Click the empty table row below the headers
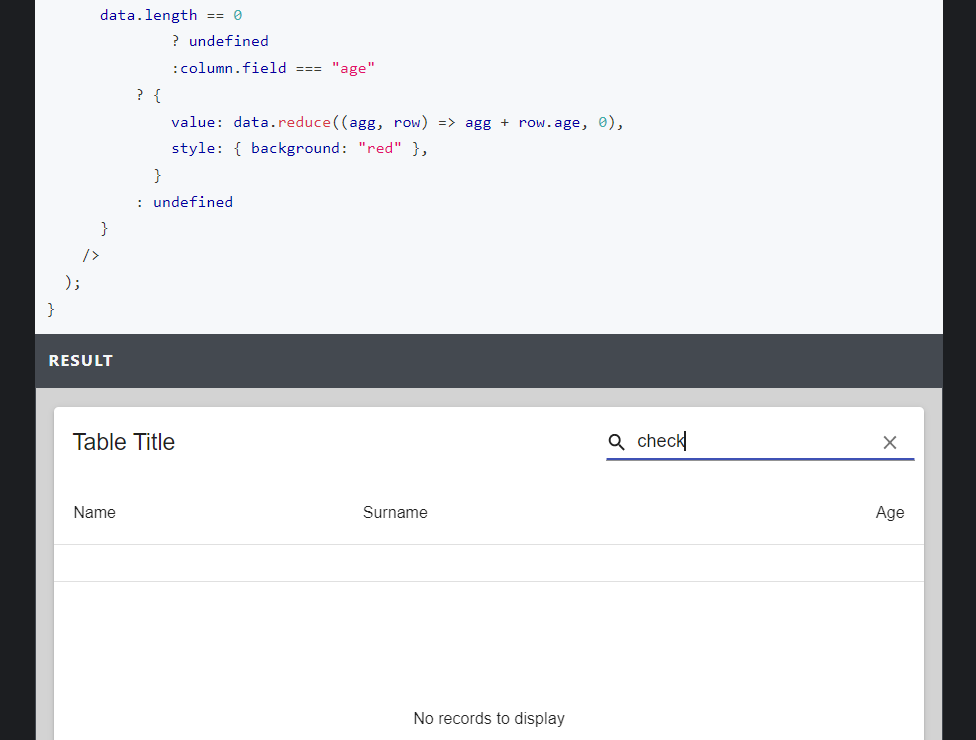Screen dimensions: 976x740 [489, 562]
